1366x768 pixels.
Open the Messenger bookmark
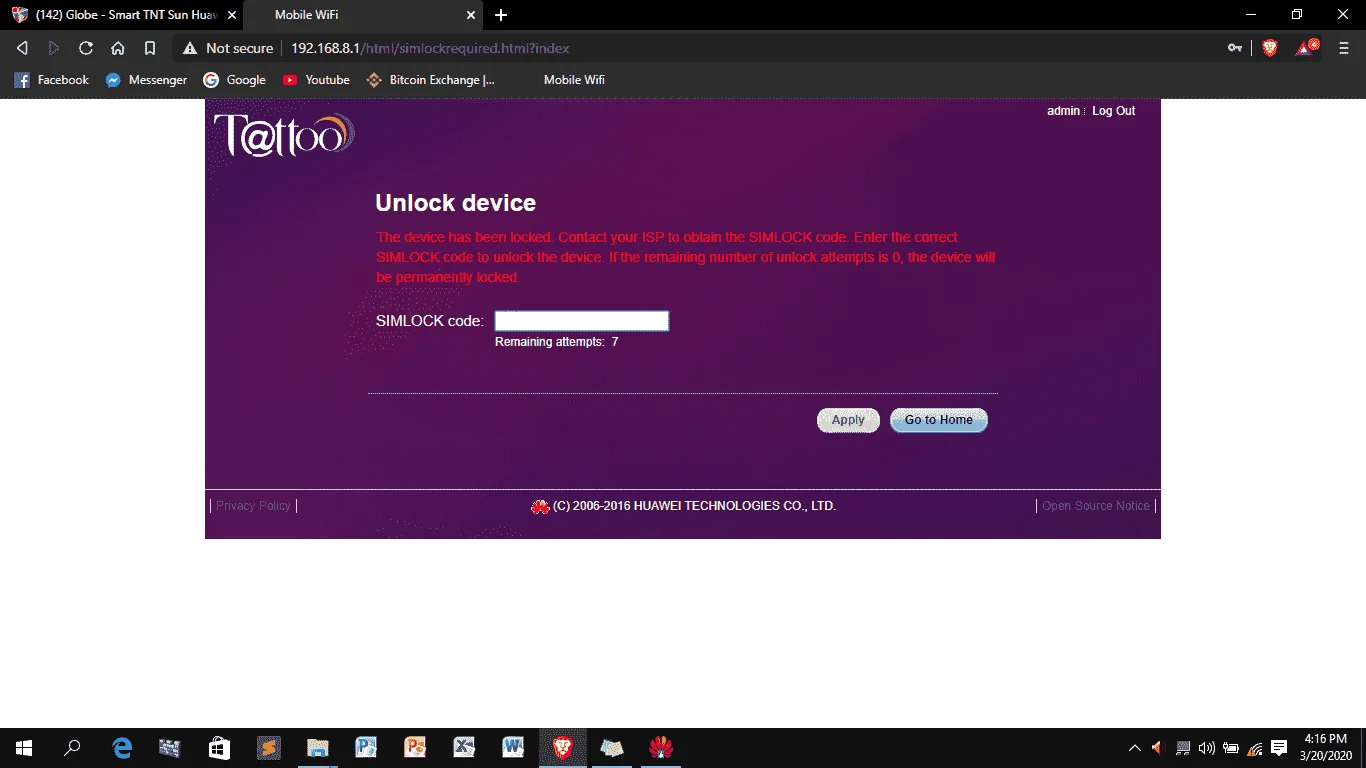click(146, 80)
